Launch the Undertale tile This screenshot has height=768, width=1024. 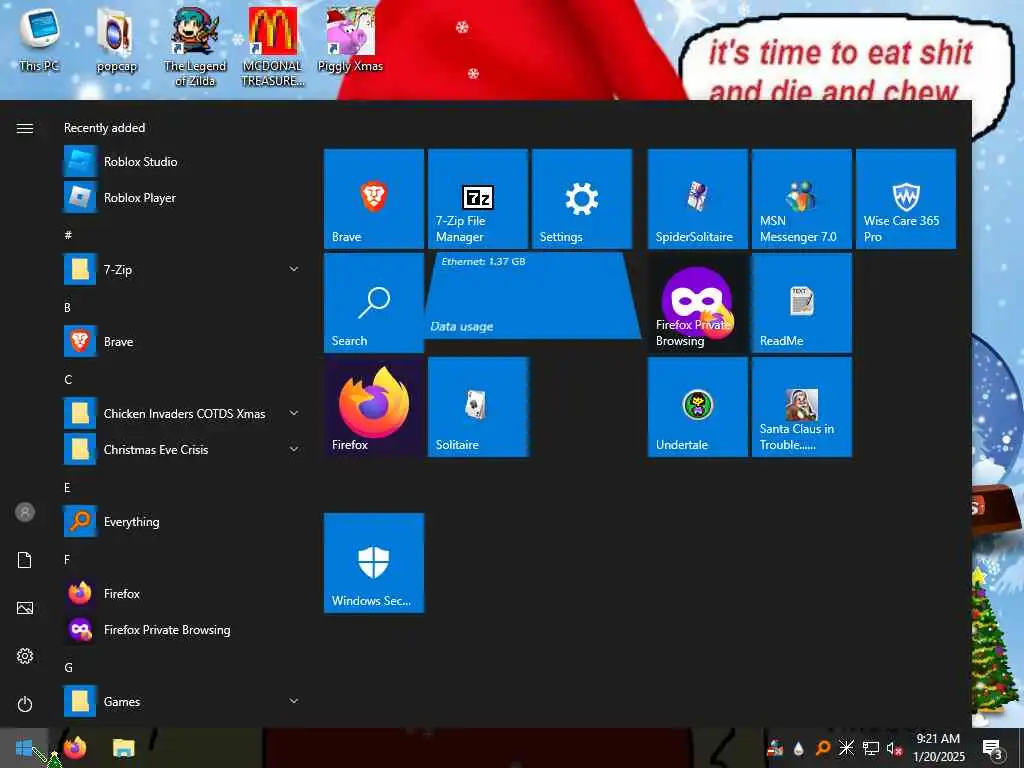[697, 407]
